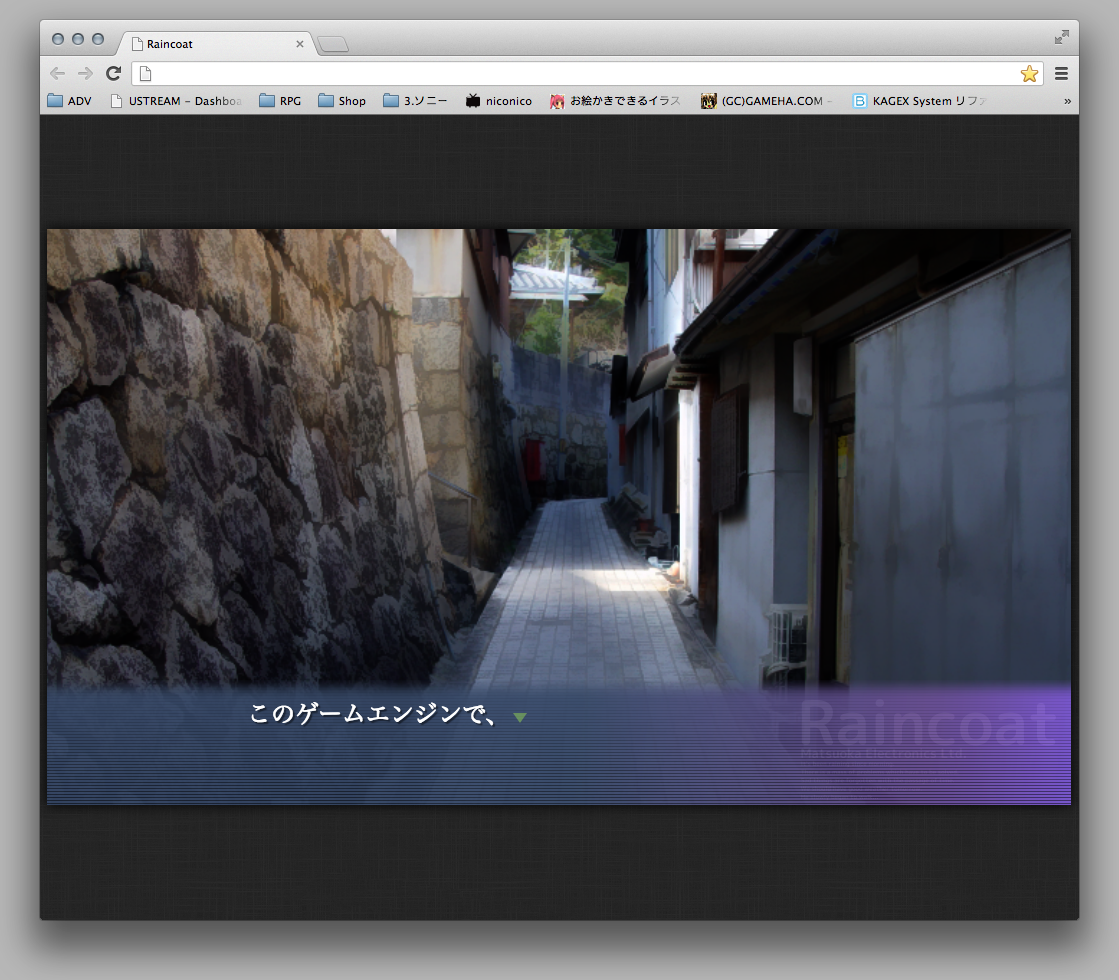
Task: Open the USTREAM Dashboard bookmark
Action: (x=176, y=101)
